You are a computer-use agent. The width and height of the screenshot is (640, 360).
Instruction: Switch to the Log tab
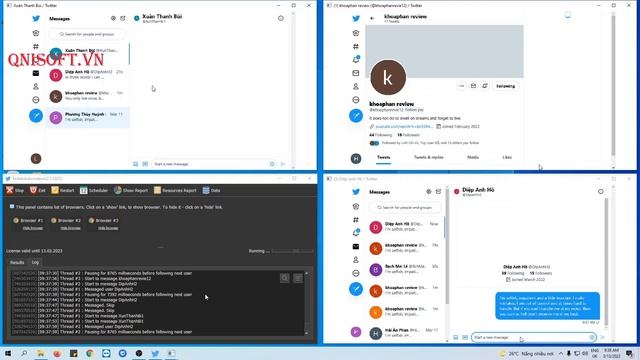(x=35, y=262)
